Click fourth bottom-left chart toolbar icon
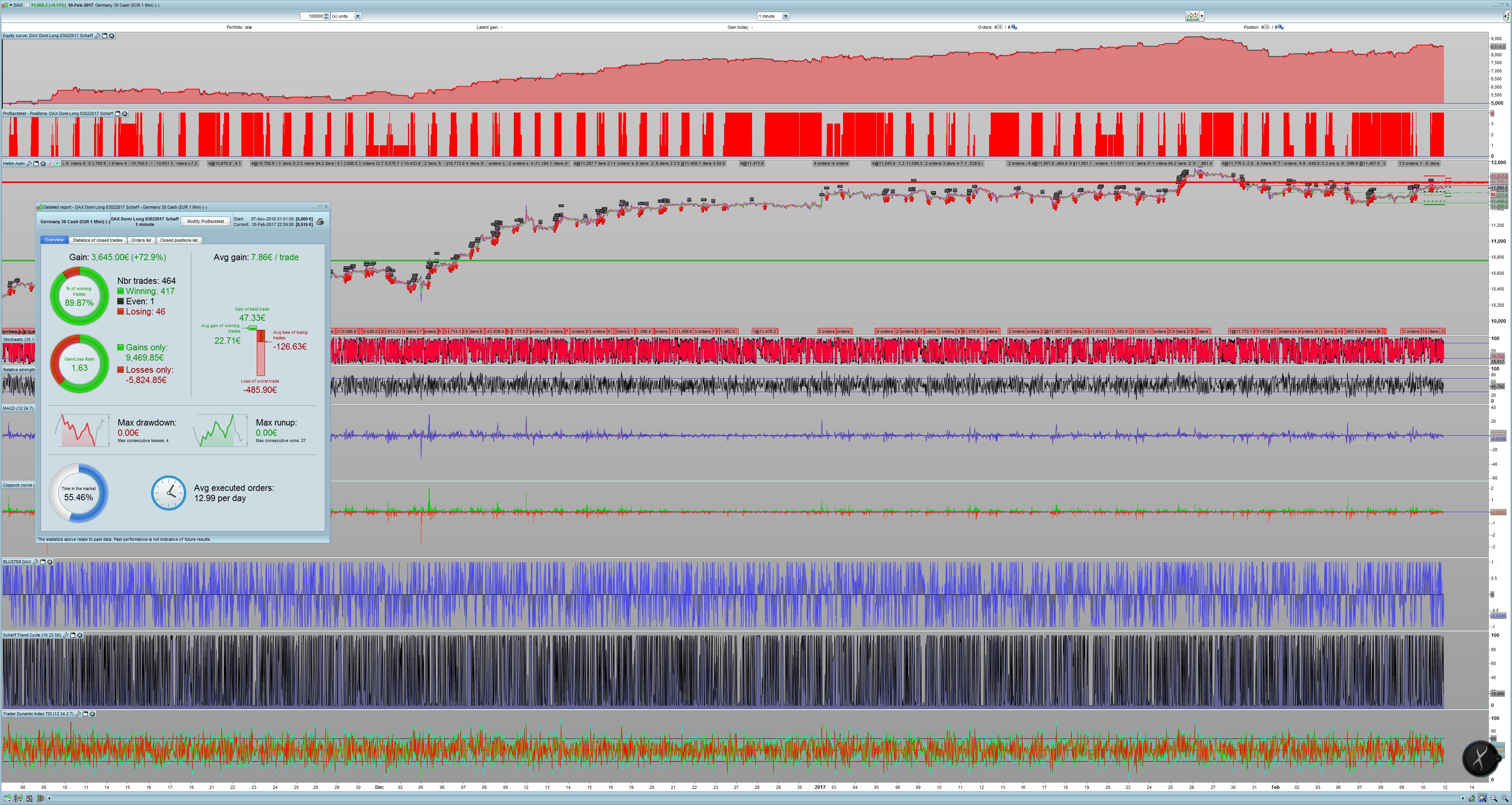Screen dimensions: 1512x805 (x=41, y=799)
